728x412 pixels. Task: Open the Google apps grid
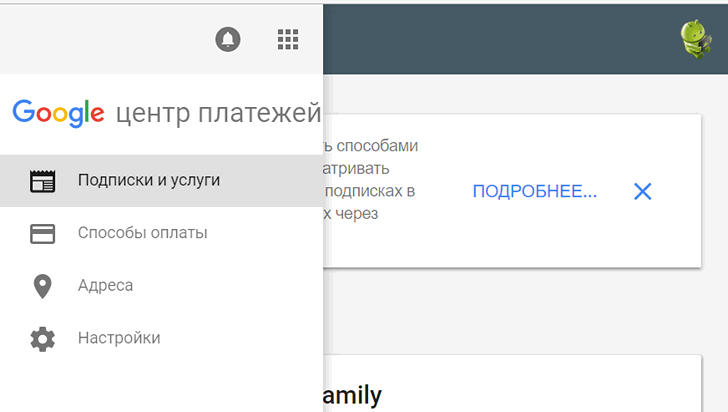(288, 39)
